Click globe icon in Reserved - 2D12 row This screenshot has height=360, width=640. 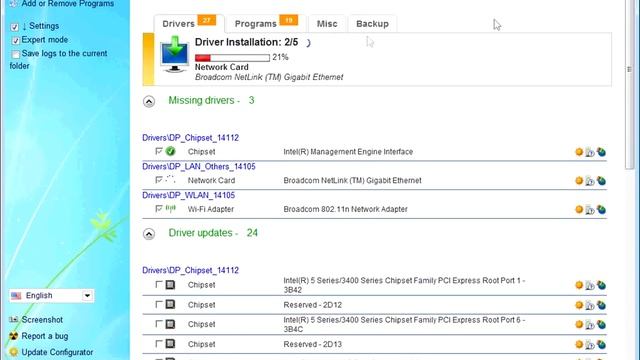click(601, 305)
